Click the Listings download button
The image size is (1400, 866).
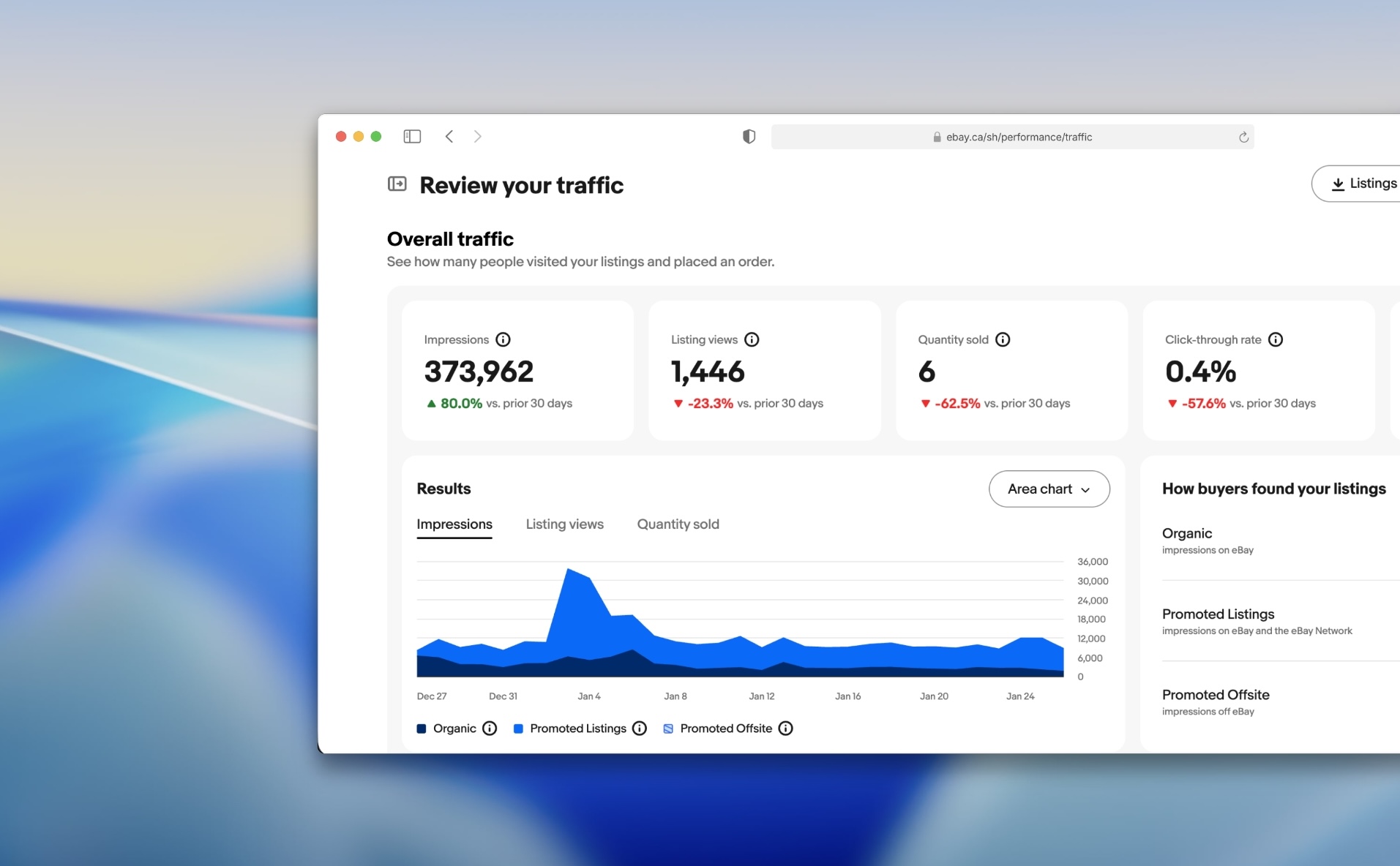[x=1363, y=183]
